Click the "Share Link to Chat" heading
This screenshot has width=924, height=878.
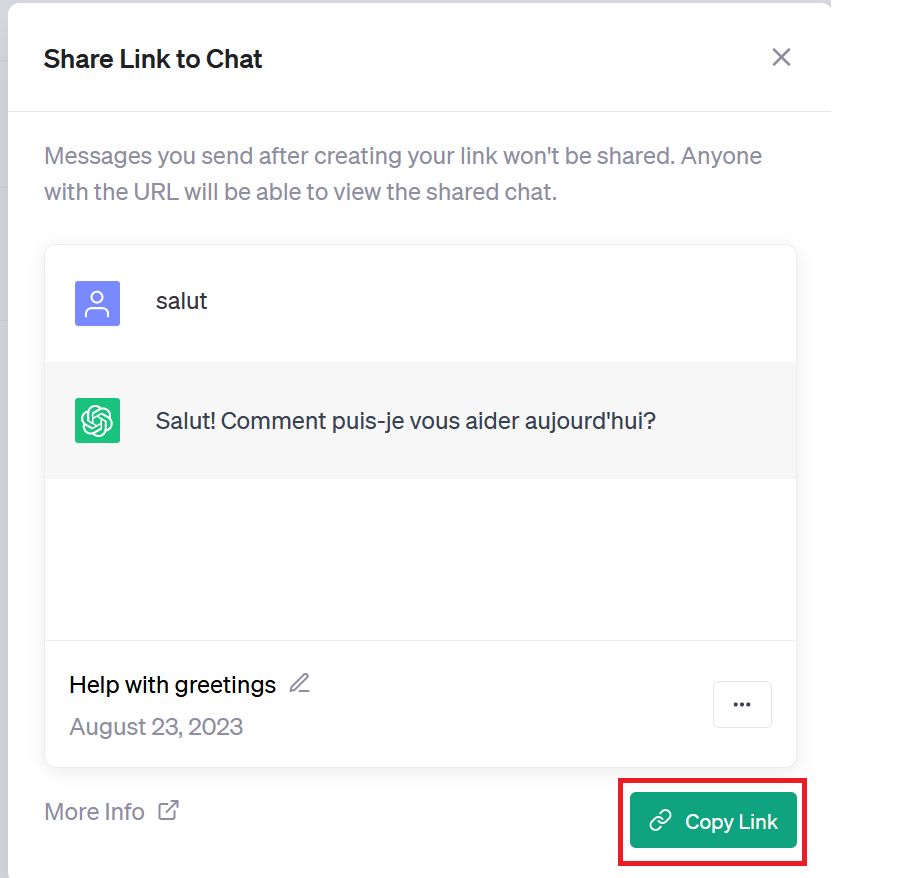tap(153, 59)
